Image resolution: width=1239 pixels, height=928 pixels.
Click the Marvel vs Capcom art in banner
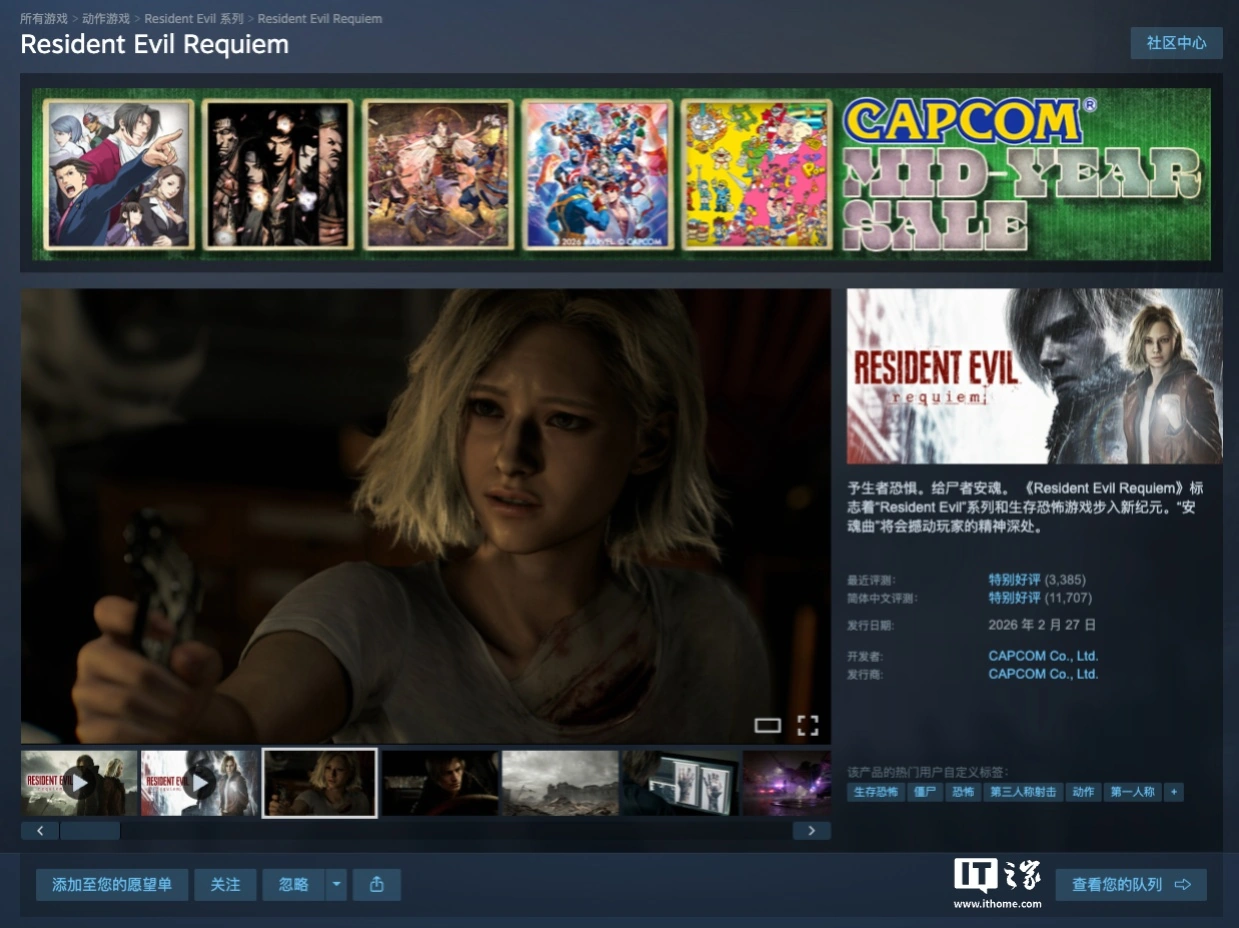point(597,174)
